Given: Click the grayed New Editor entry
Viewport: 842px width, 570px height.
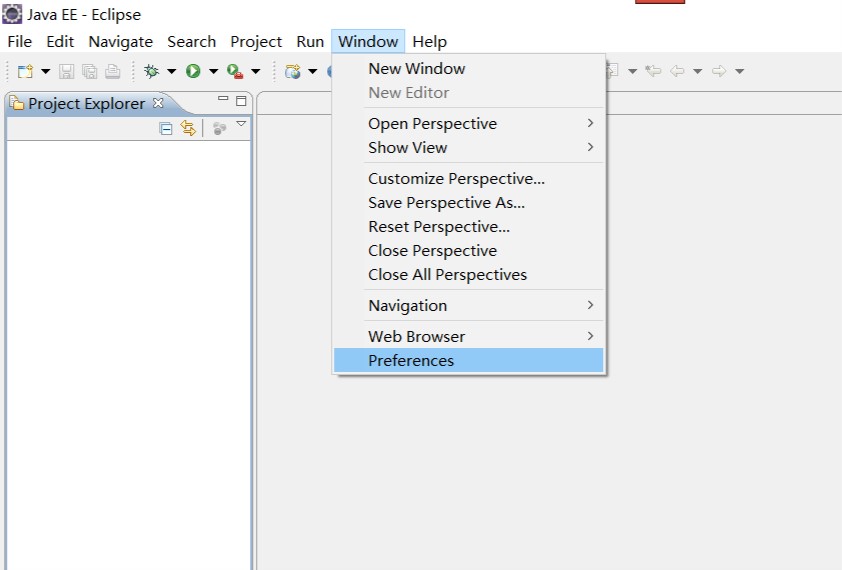Looking at the screenshot, I should click(x=469, y=93).
